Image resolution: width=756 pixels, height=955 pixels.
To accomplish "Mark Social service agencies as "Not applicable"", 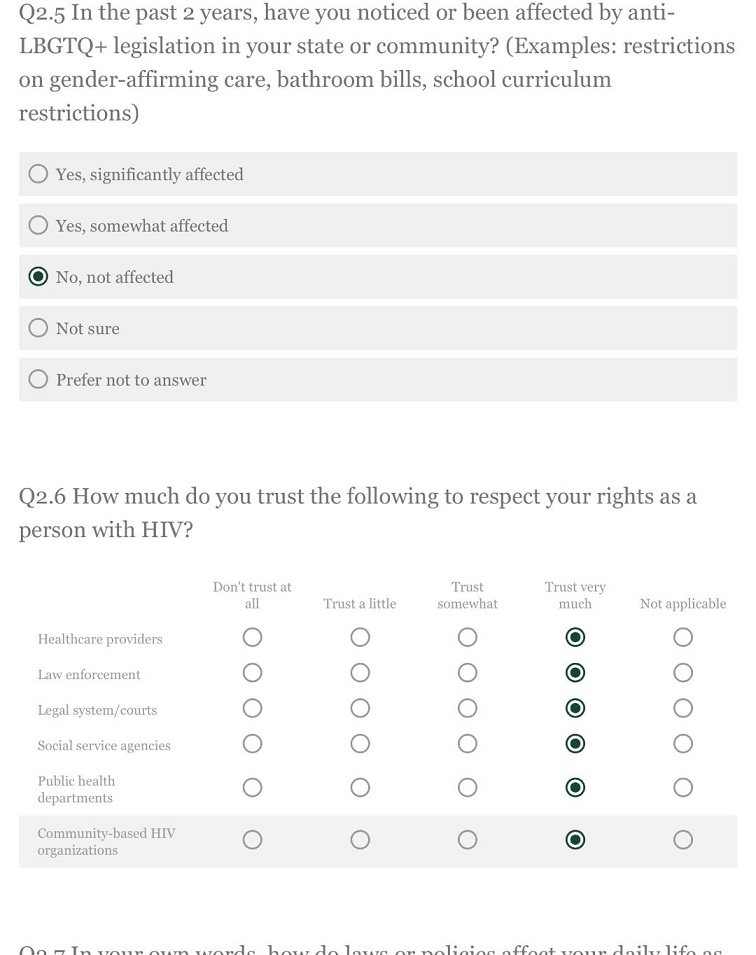I will point(683,743).
